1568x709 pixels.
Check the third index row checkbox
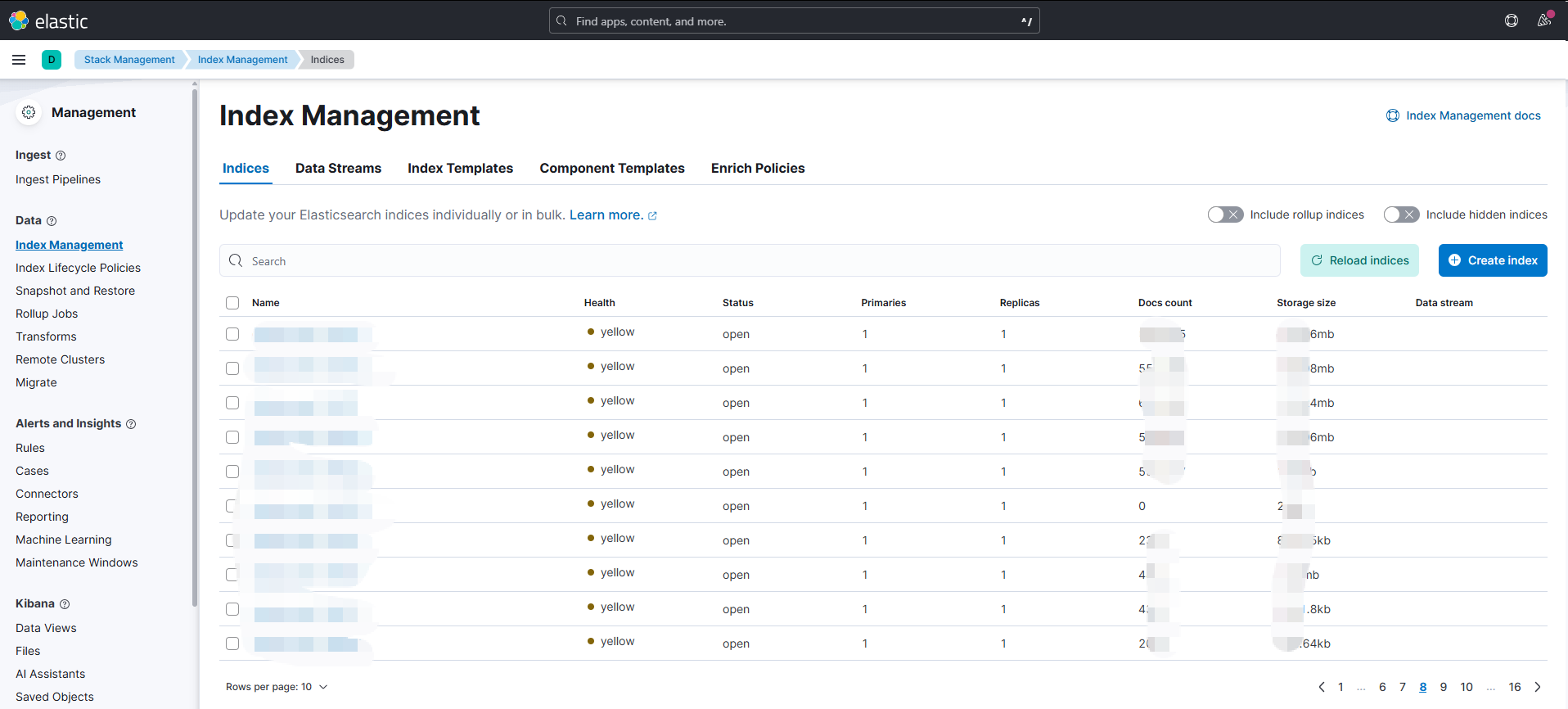pos(232,403)
